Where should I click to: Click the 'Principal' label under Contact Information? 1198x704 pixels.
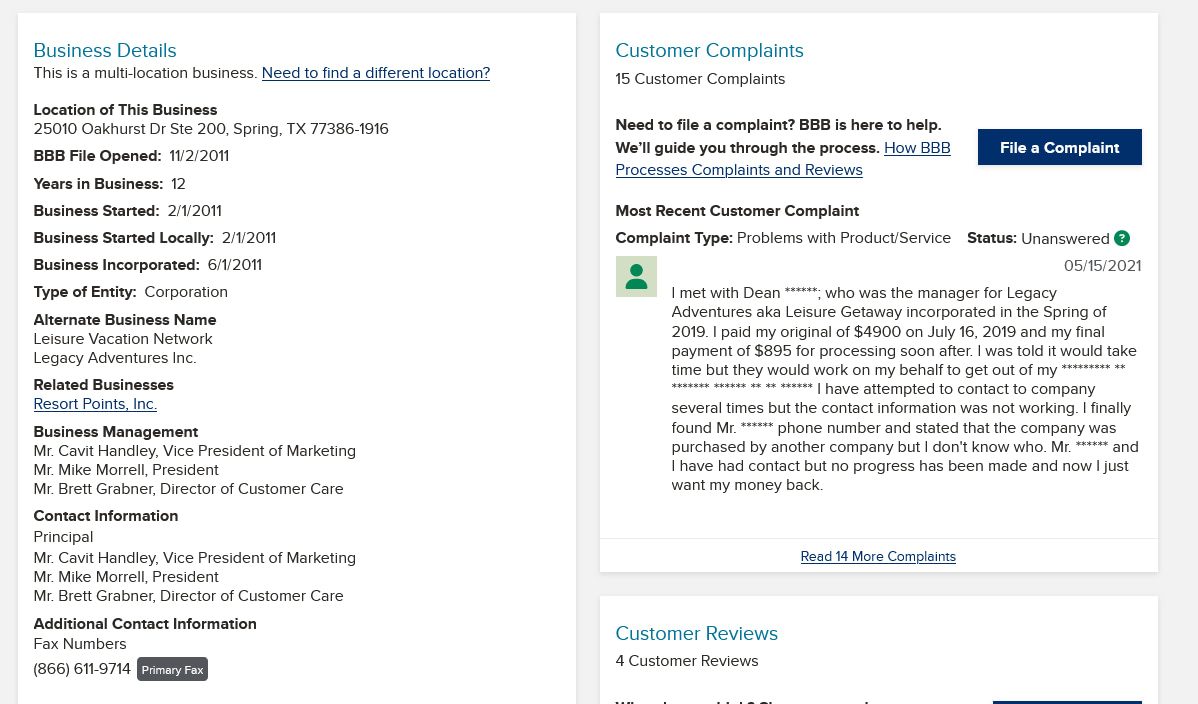pyautogui.click(x=63, y=537)
